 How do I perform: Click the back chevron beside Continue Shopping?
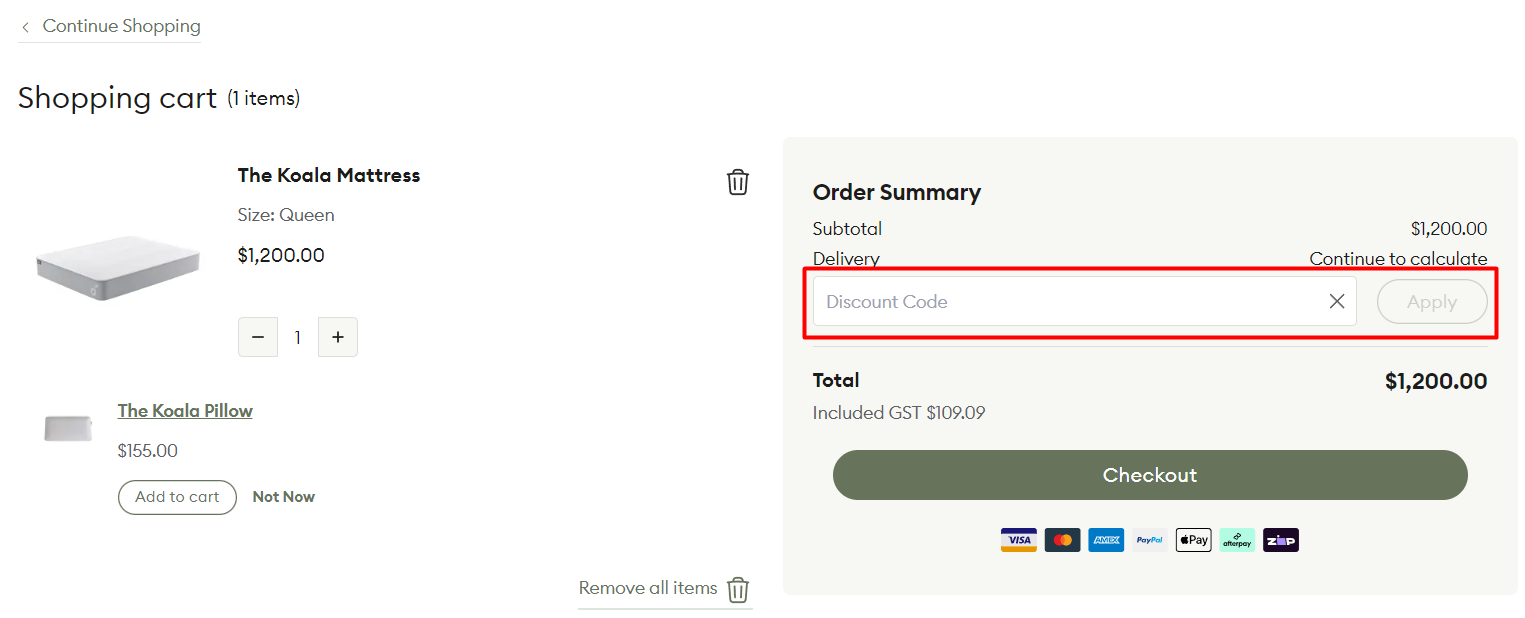click(x=25, y=26)
